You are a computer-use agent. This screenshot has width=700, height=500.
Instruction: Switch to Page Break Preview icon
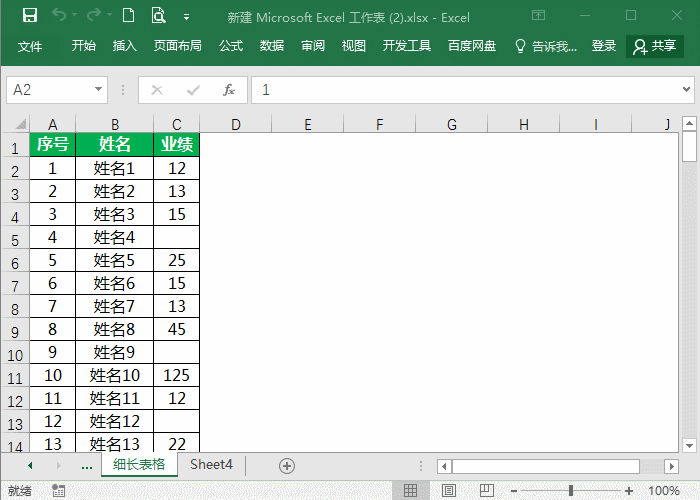487,491
